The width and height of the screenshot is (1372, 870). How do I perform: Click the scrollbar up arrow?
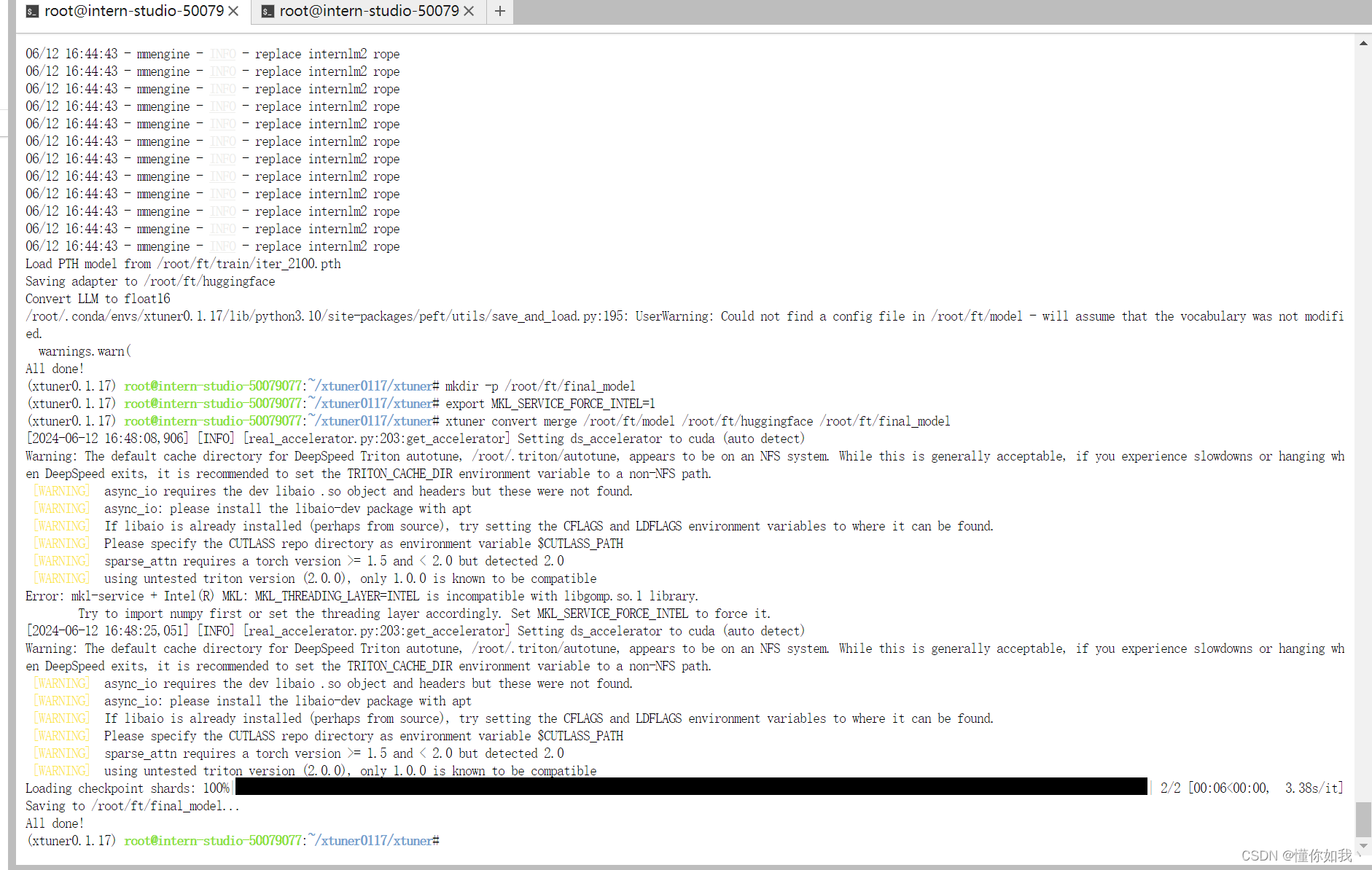tap(1363, 43)
